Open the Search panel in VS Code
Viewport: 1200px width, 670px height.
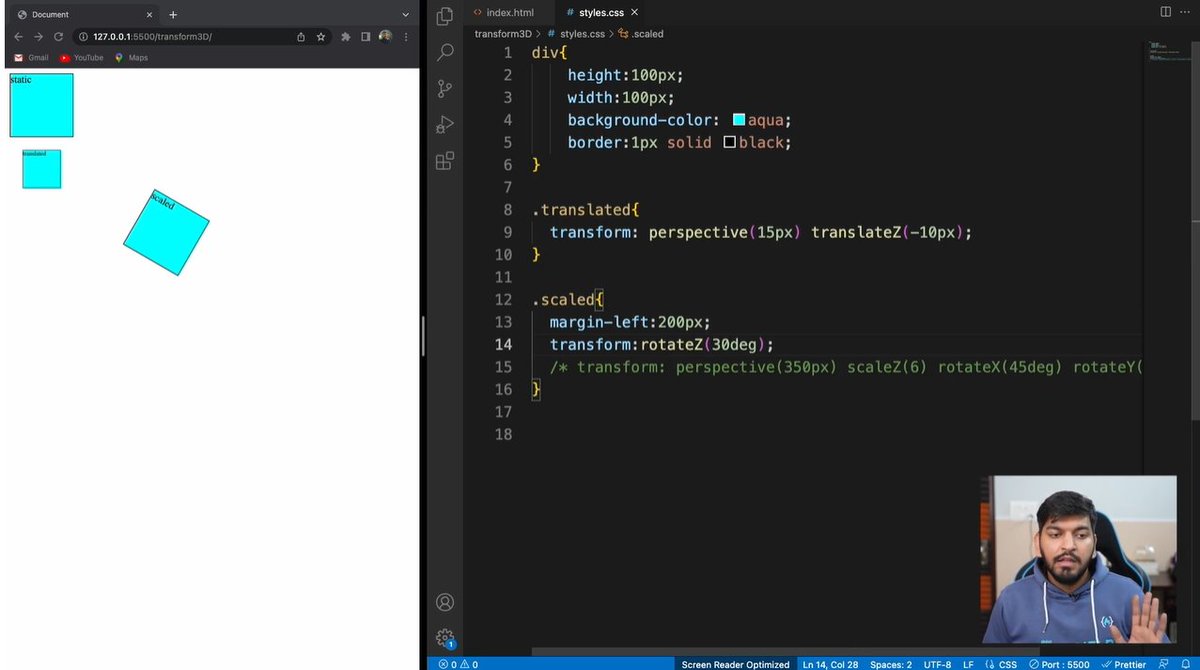click(444, 52)
